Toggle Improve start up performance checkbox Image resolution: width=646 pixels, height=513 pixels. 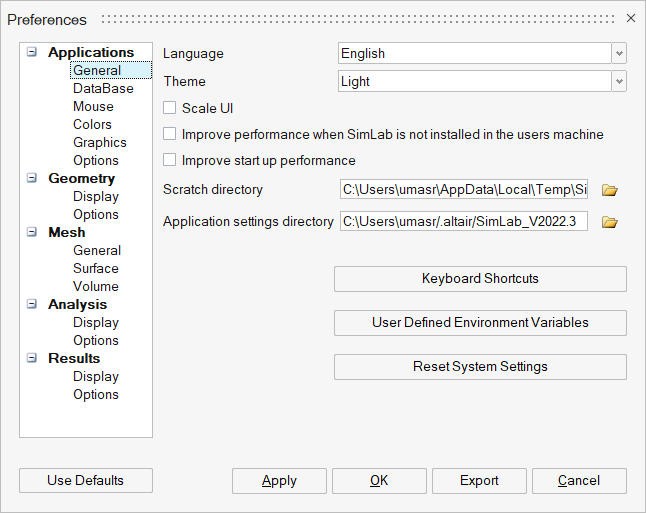[170, 160]
